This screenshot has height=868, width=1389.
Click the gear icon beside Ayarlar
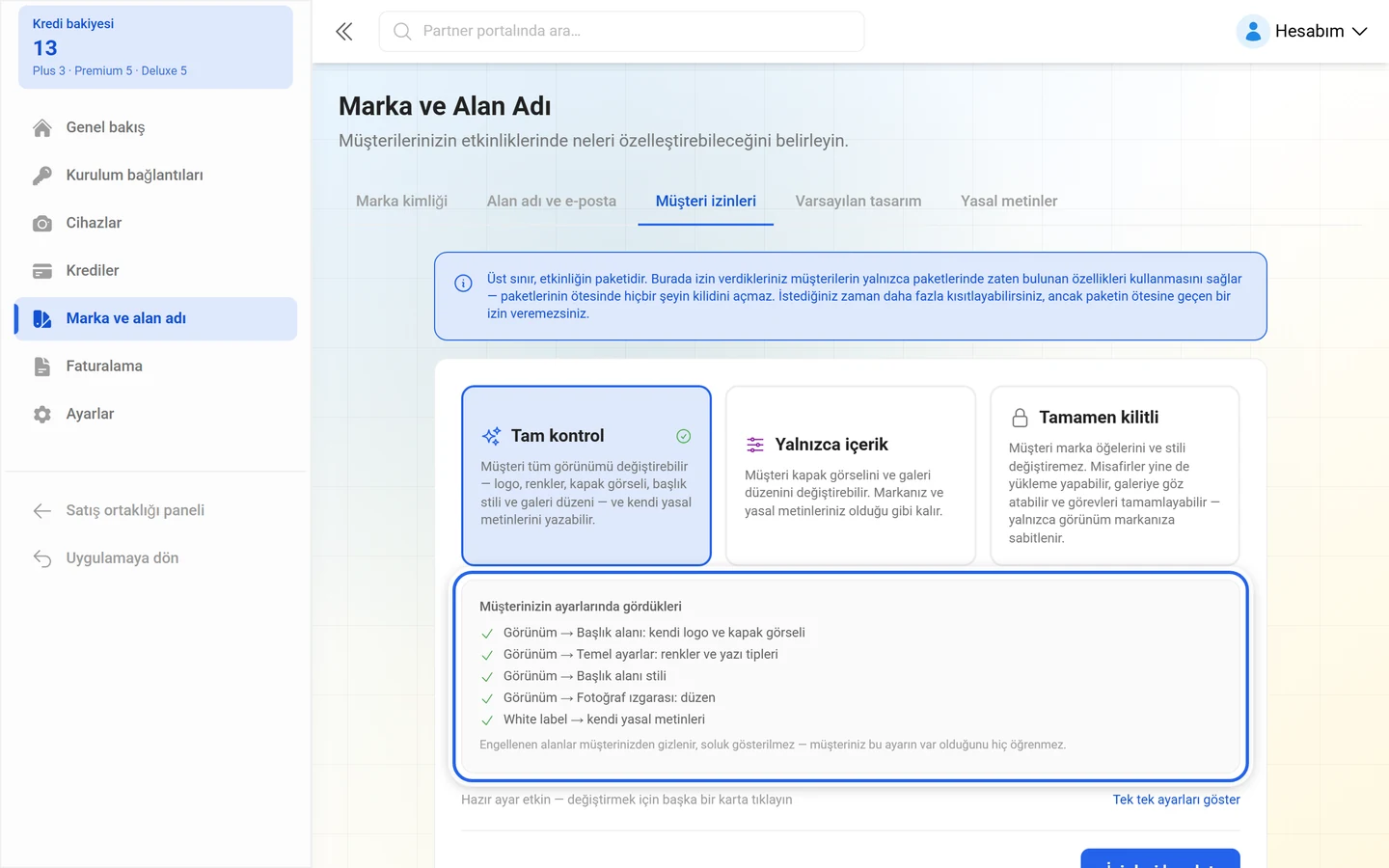(x=42, y=415)
